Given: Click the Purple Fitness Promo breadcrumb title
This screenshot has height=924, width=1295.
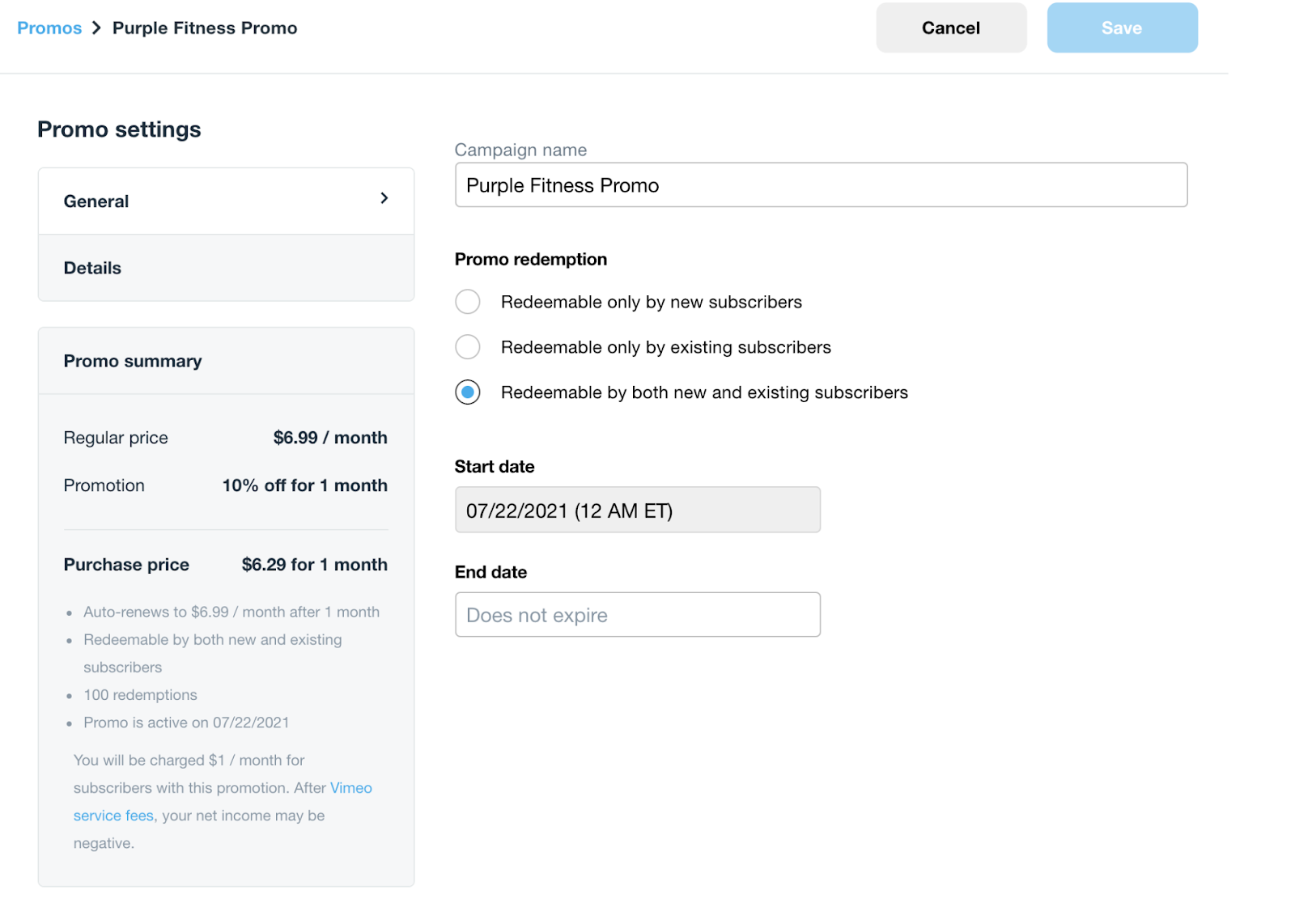Looking at the screenshot, I should pyautogui.click(x=205, y=28).
